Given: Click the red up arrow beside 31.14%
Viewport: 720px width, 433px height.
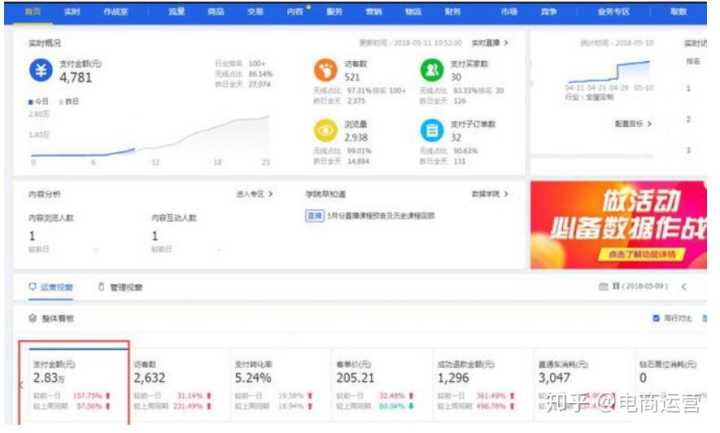Looking at the screenshot, I should point(209,396).
